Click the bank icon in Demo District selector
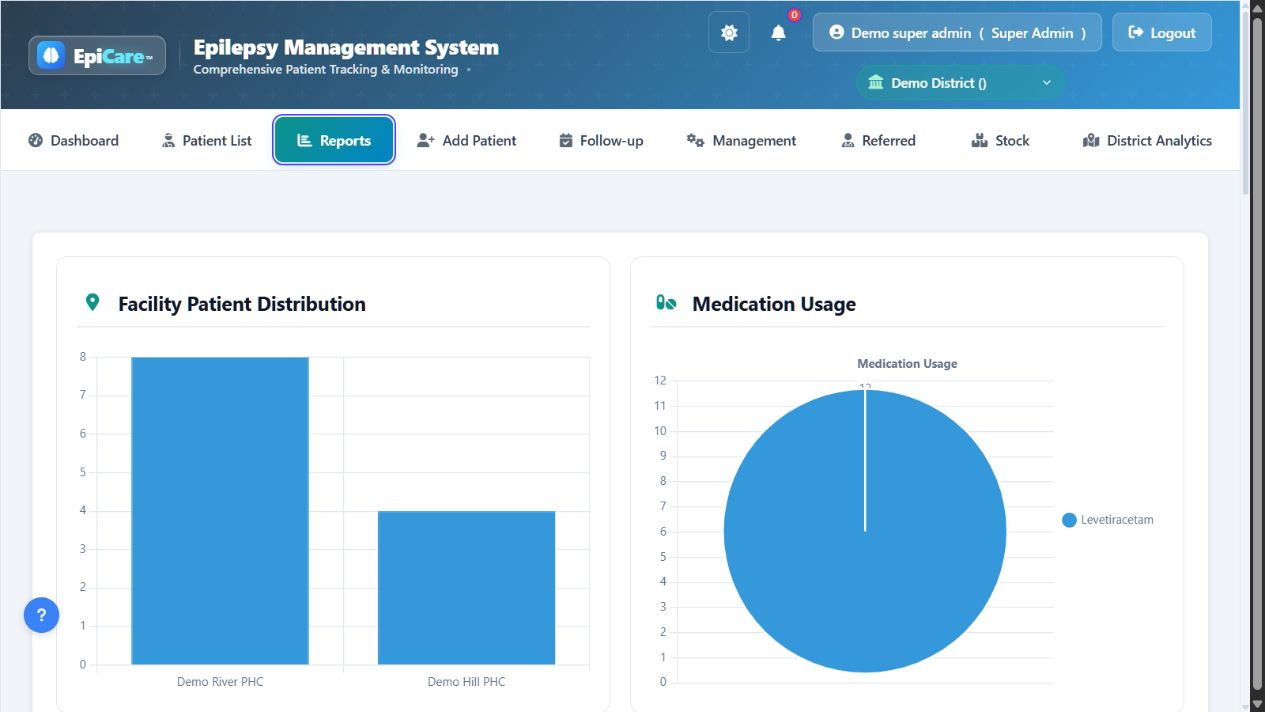 [876, 82]
